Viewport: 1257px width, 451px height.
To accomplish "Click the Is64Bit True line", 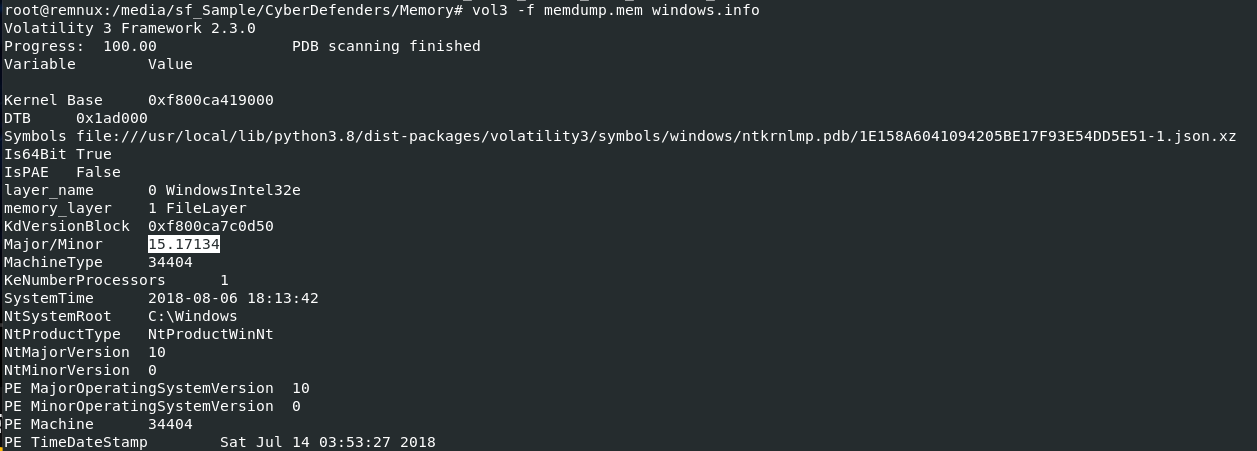I will (x=58, y=154).
